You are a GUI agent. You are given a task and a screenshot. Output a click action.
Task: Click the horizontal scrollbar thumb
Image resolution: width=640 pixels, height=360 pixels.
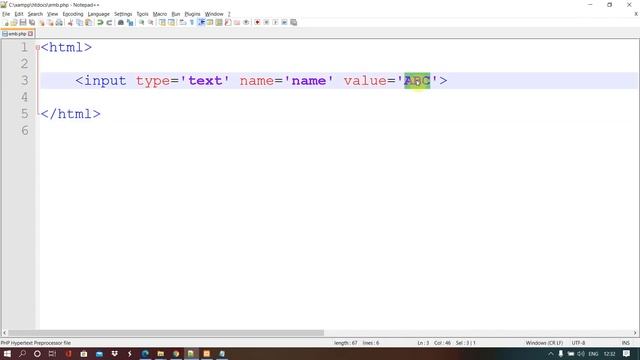pyautogui.click(x=166, y=333)
